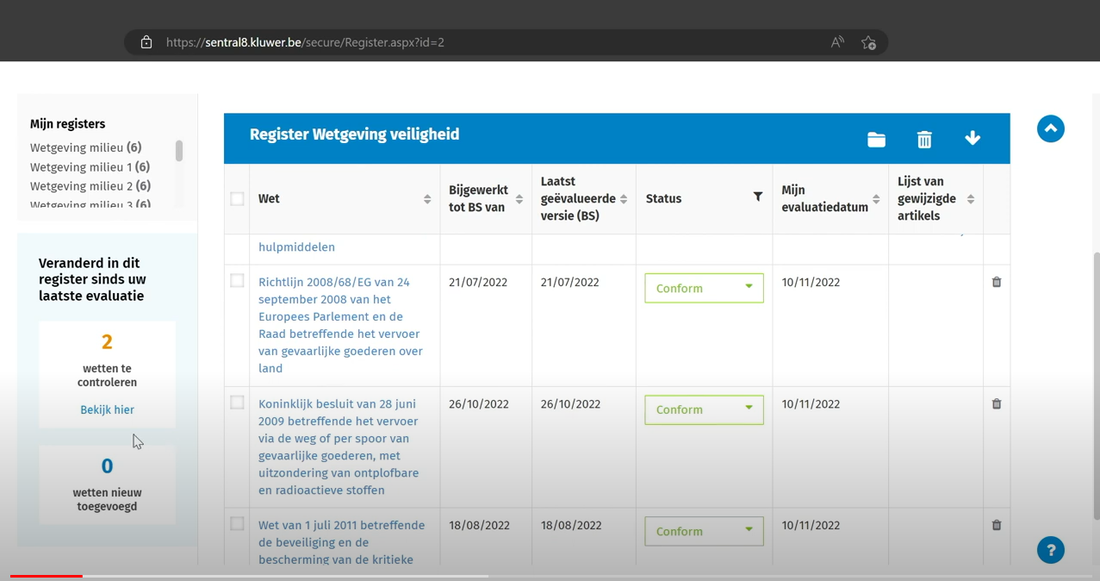Click the favorites star in address bar

click(868, 43)
